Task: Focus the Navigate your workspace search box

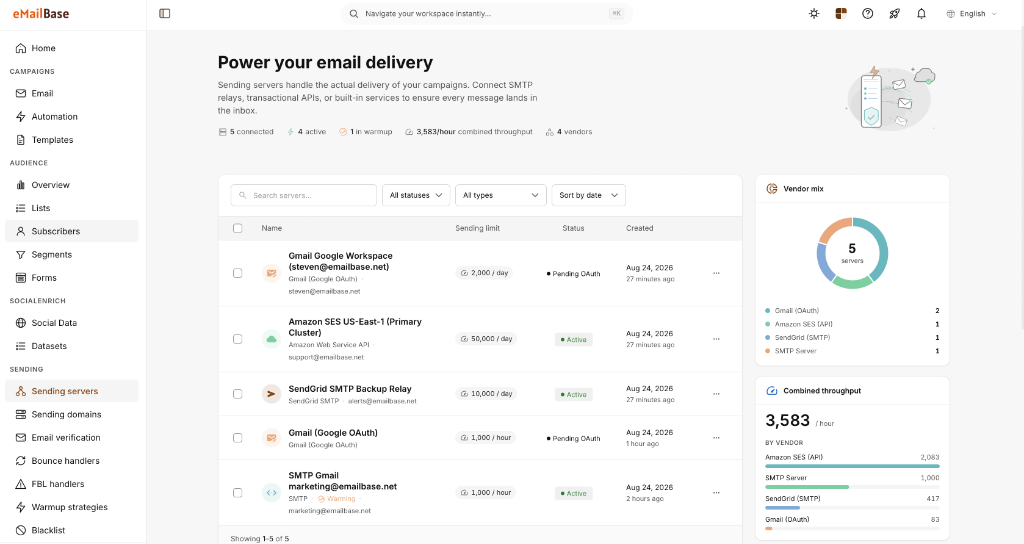Action: (x=487, y=14)
